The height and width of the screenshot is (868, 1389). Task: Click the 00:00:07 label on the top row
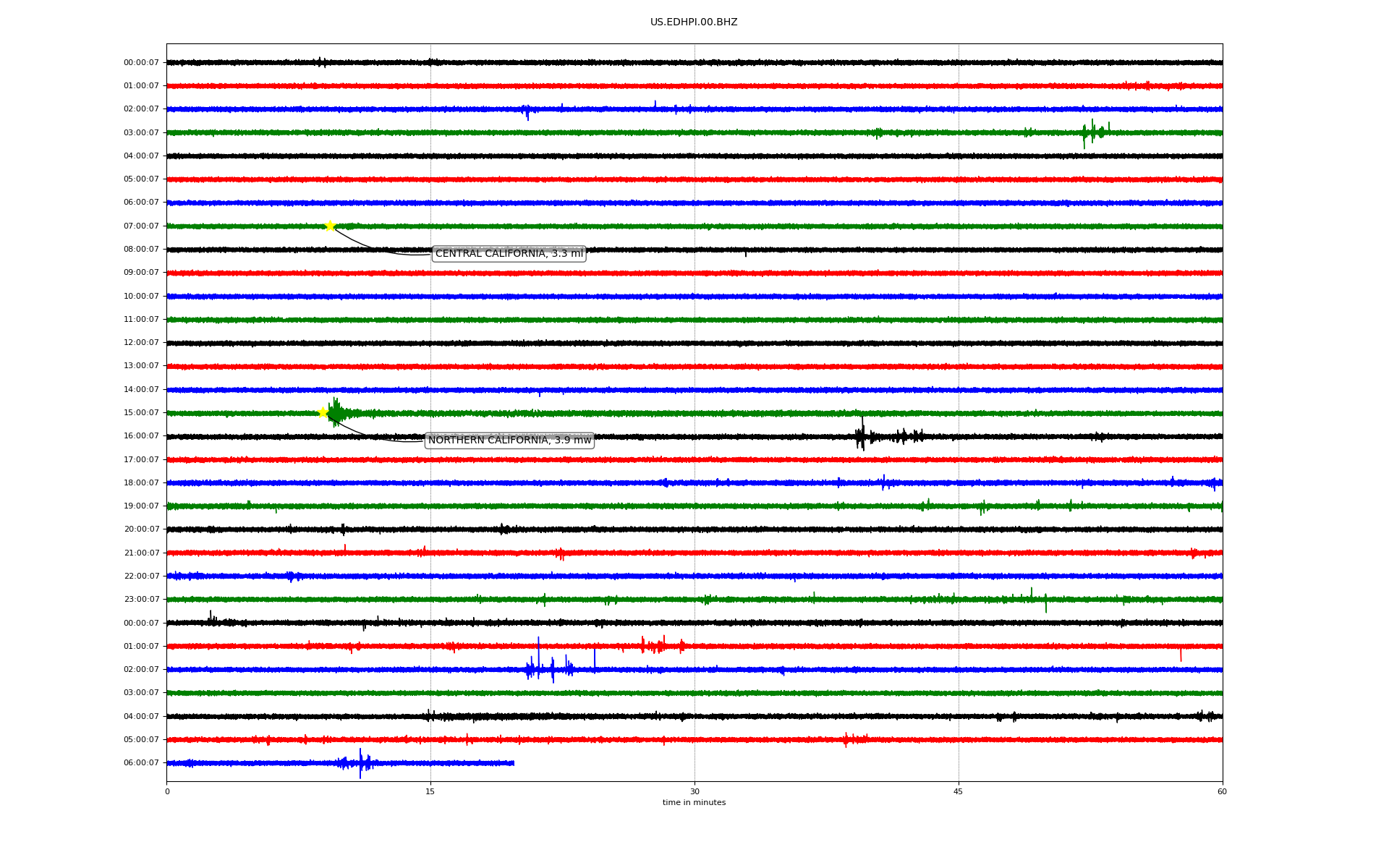pyautogui.click(x=141, y=63)
